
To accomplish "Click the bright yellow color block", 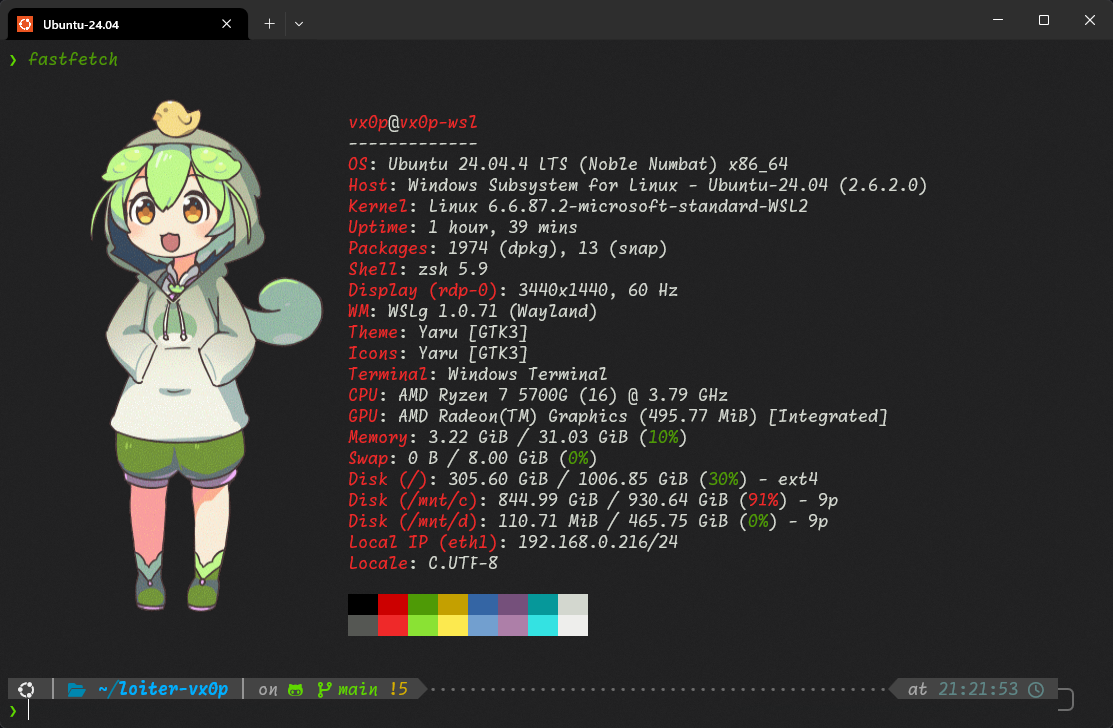I will click(453, 625).
